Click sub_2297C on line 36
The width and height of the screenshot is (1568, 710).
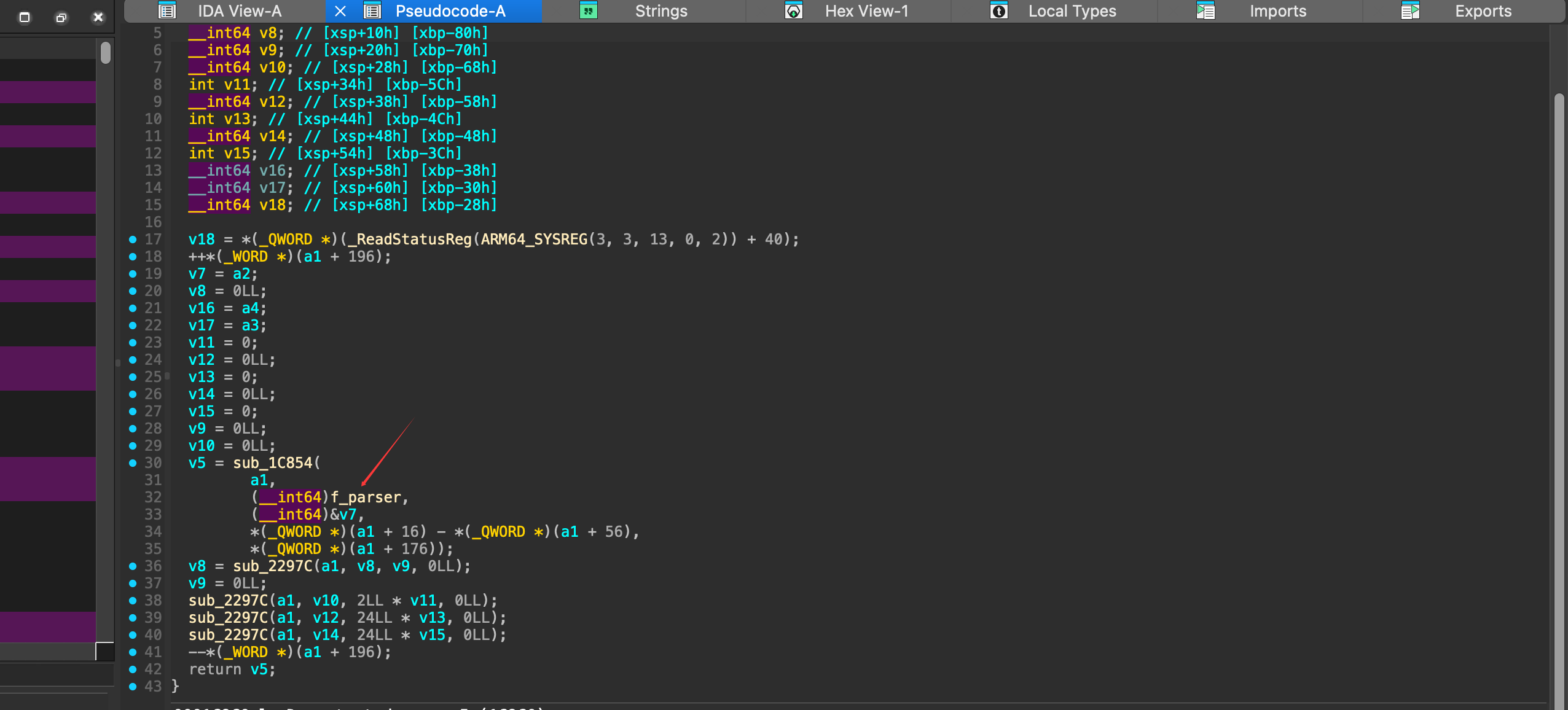click(272, 566)
